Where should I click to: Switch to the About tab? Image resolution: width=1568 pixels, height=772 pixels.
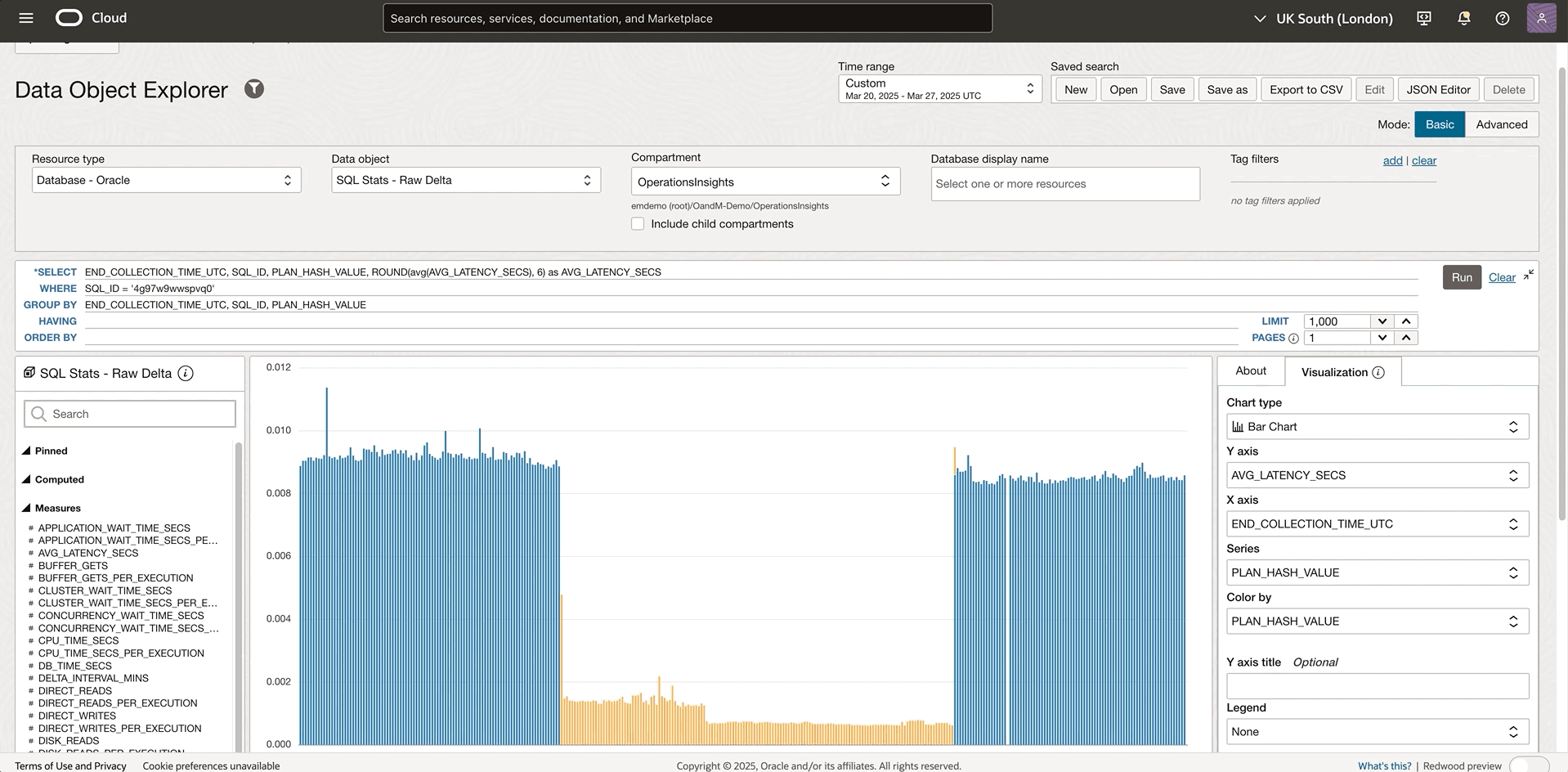[1250, 371]
